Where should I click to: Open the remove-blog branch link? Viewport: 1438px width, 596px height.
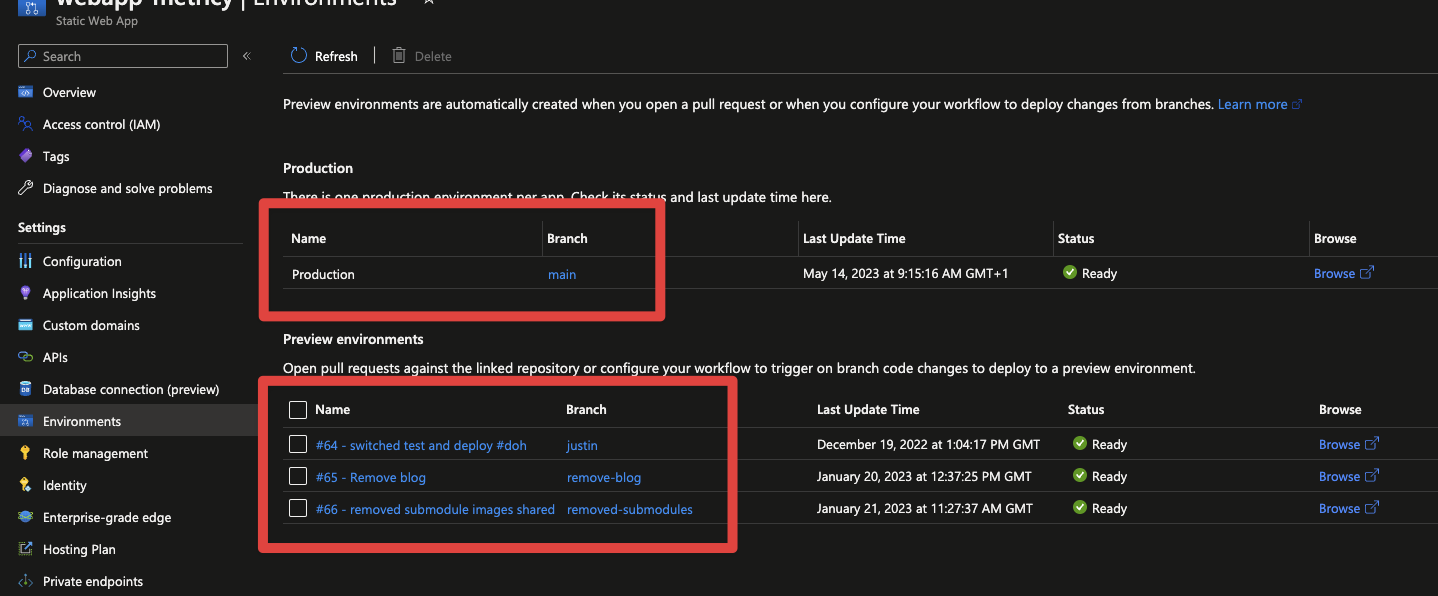604,477
